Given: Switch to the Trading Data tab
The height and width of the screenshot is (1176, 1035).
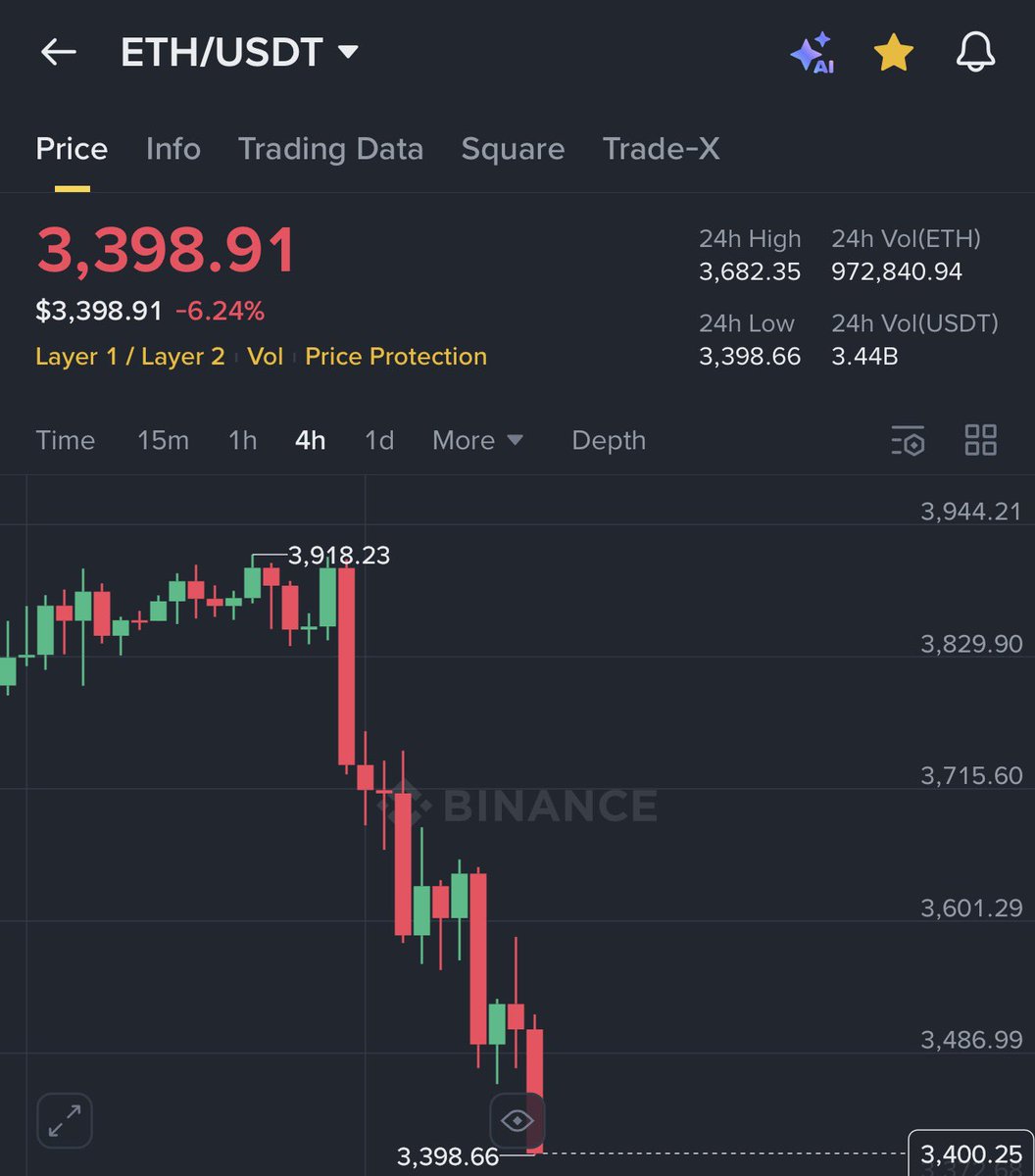Looking at the screenshot, I should [330, 149].
